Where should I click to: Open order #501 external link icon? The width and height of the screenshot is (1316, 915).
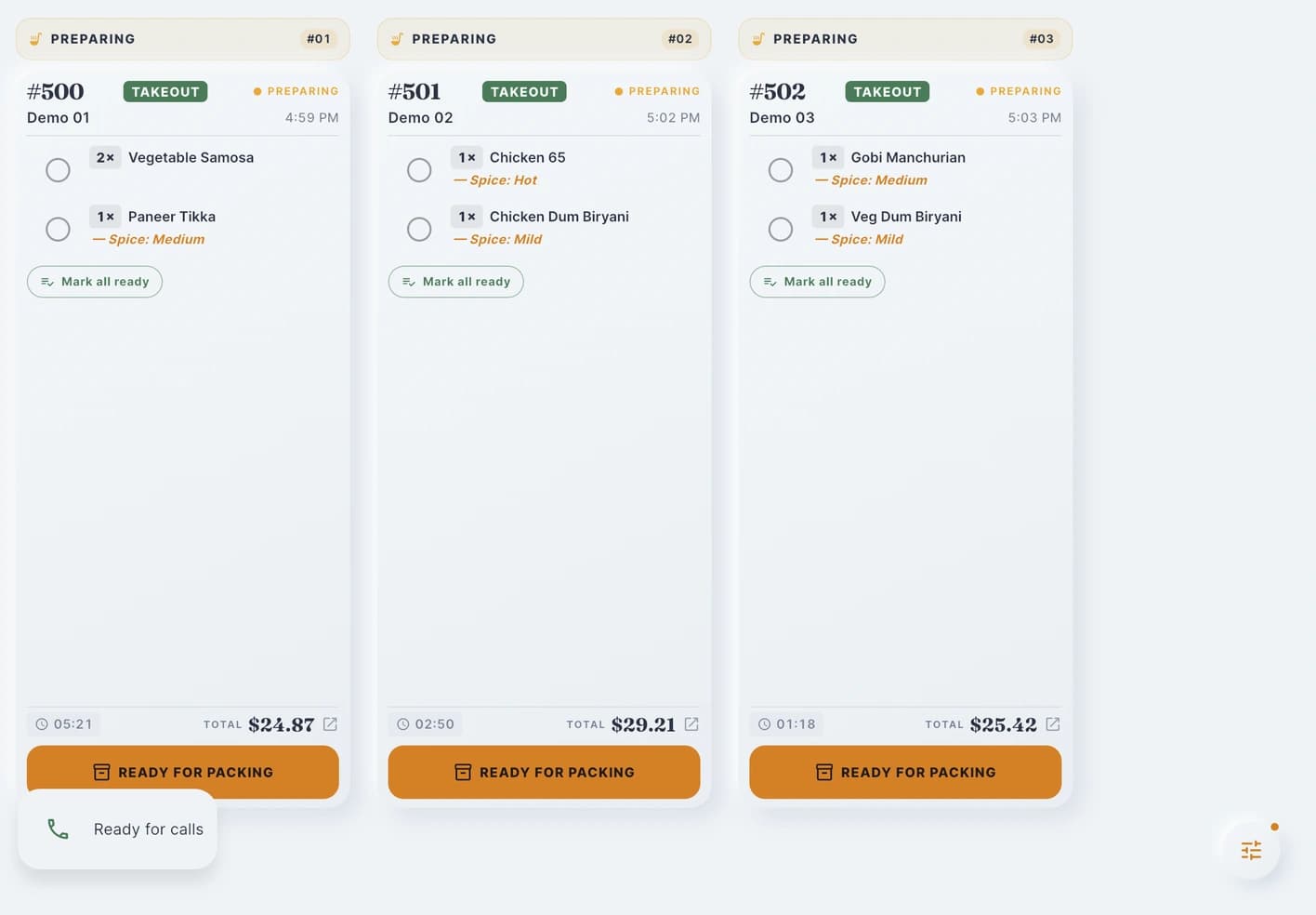coord(691,724)
